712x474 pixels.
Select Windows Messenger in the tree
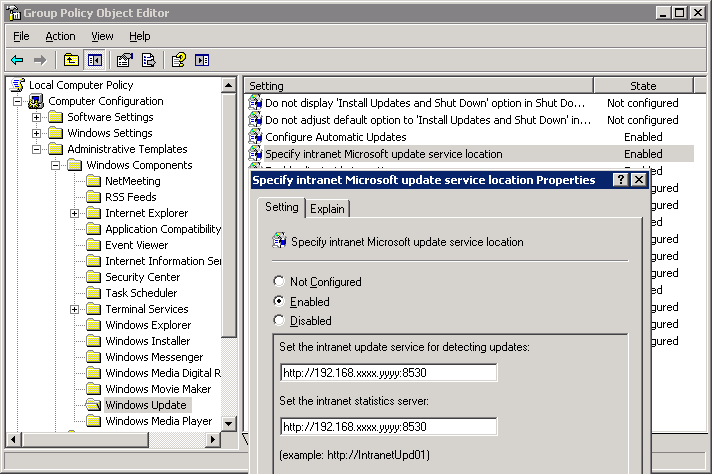(154, 357)
